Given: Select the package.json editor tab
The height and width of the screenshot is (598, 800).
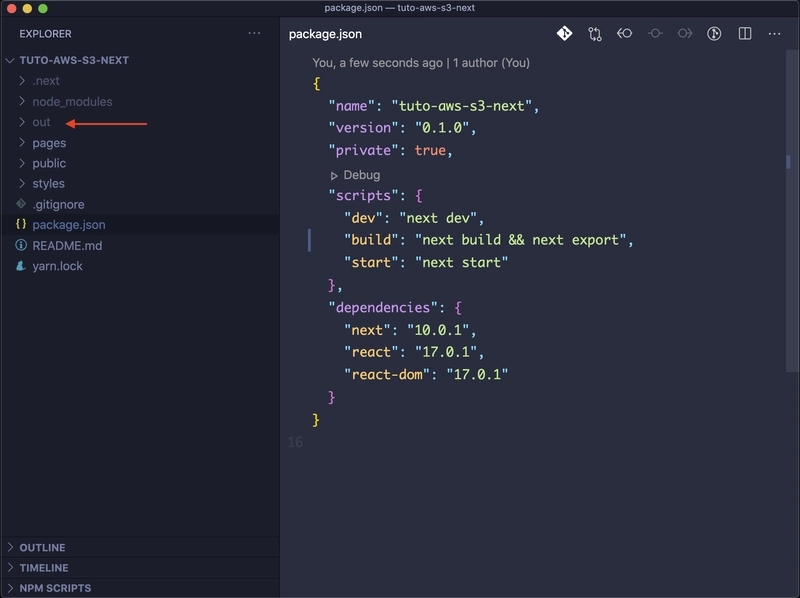Looking at the screenshot, I should (x=326, y=34).
